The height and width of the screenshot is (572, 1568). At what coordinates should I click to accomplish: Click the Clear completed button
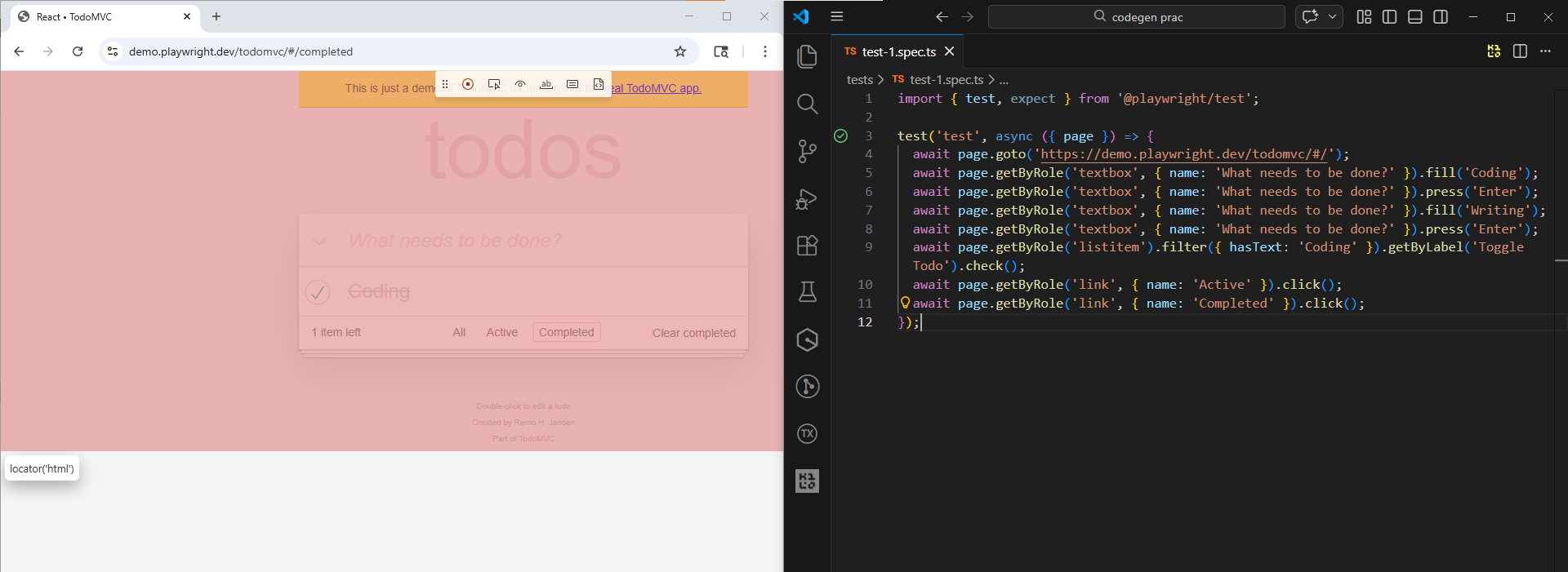click(693, 333)
